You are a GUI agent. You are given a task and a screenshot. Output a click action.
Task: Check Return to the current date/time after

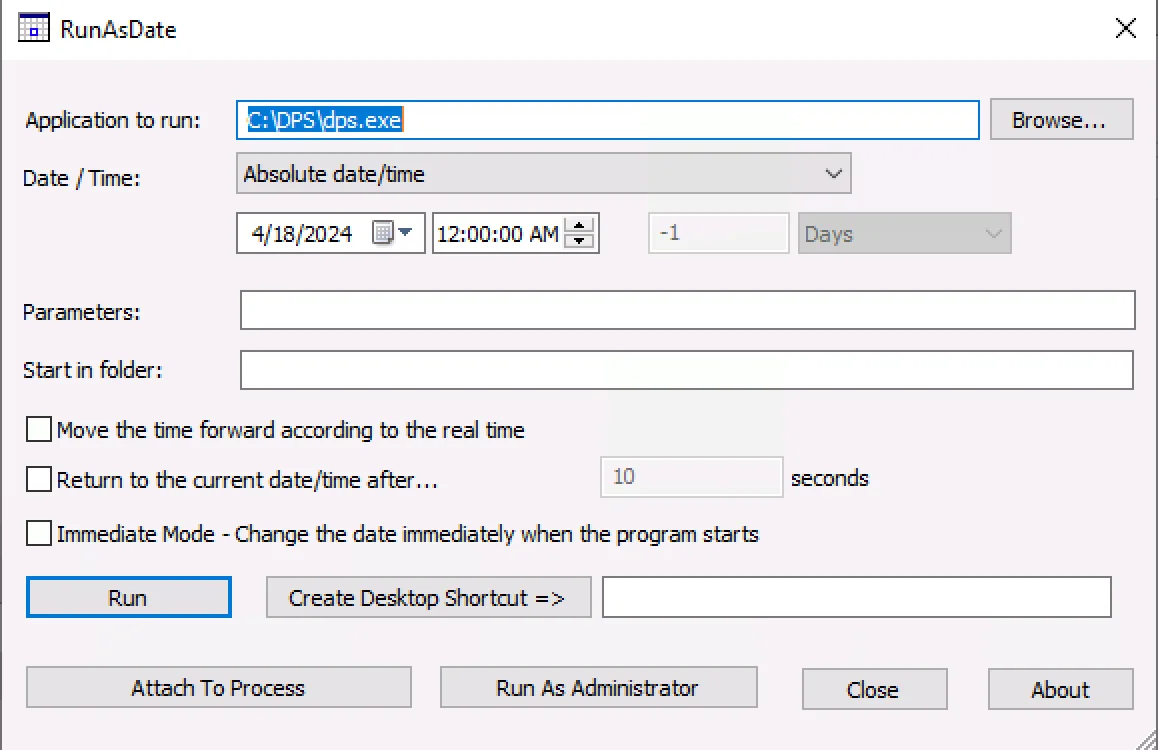[38, 478]
